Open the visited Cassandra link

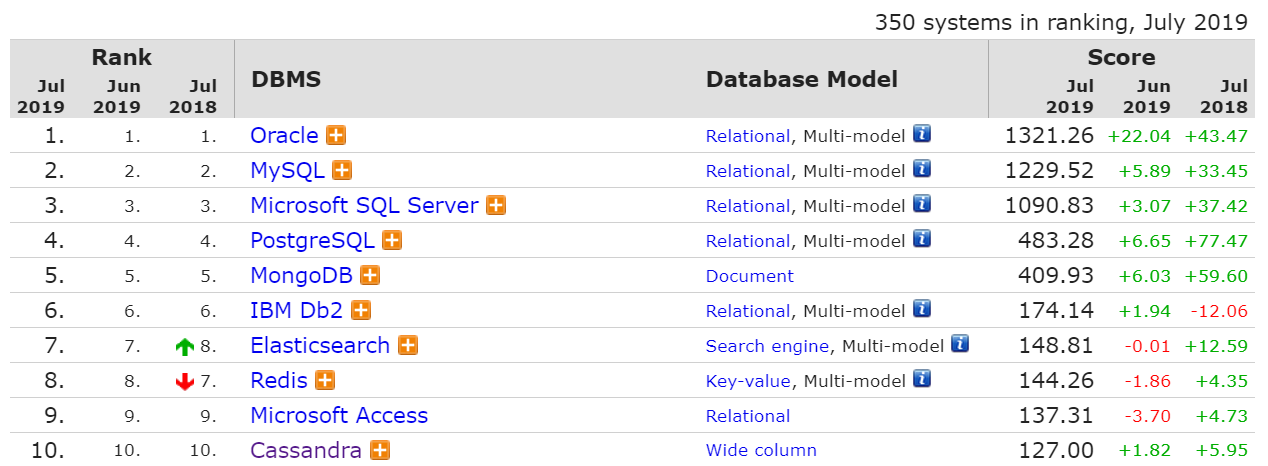click(306, 450)
